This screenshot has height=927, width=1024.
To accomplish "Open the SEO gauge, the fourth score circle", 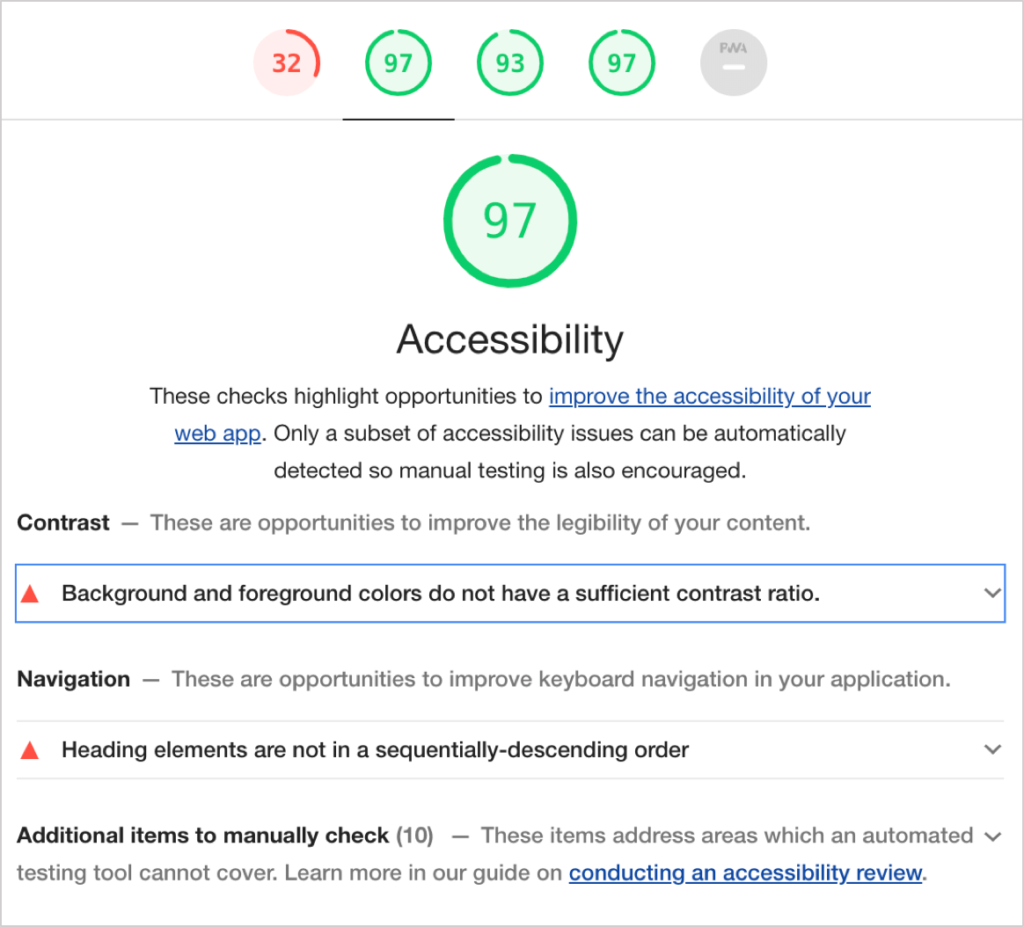I will (622, 63).
